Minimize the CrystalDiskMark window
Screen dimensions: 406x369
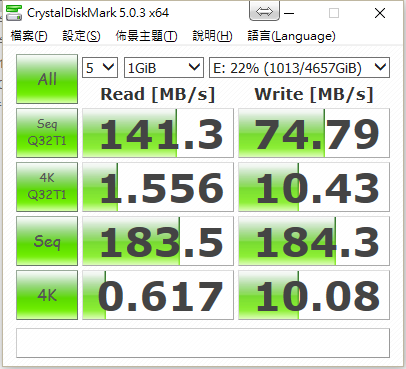coord(289,13)
